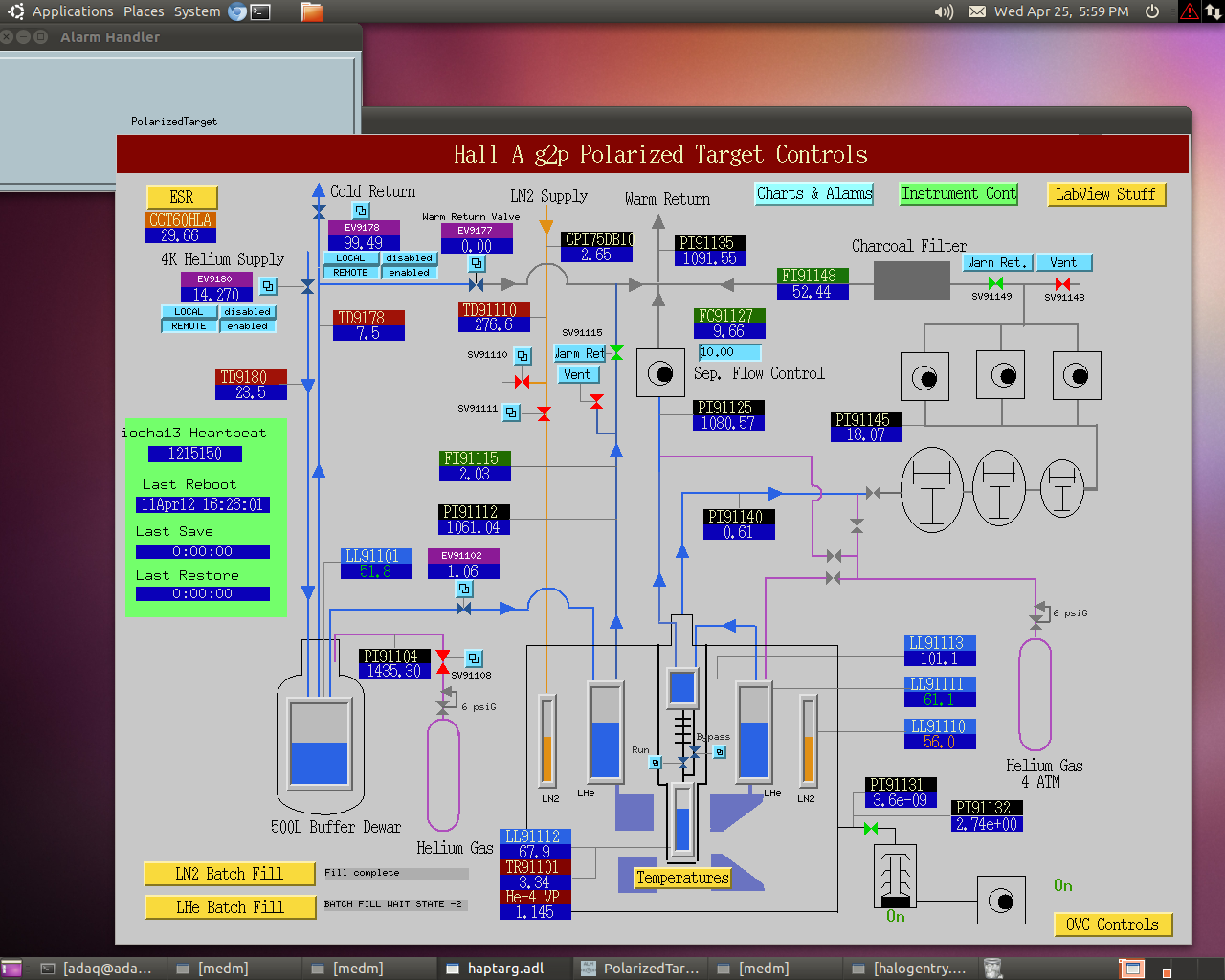Open related display icon below EV9177
1225x980 pixels.
[477, 263]
